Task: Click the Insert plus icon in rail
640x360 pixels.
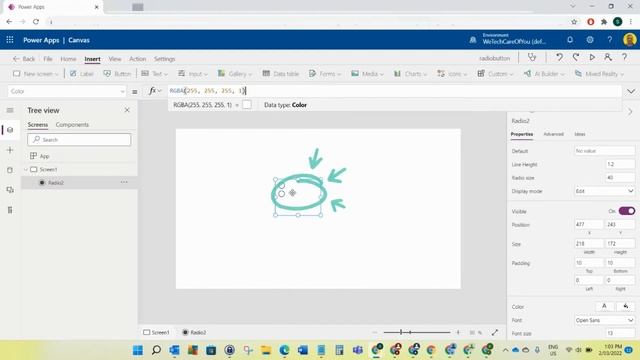Action: pos(10,150)
